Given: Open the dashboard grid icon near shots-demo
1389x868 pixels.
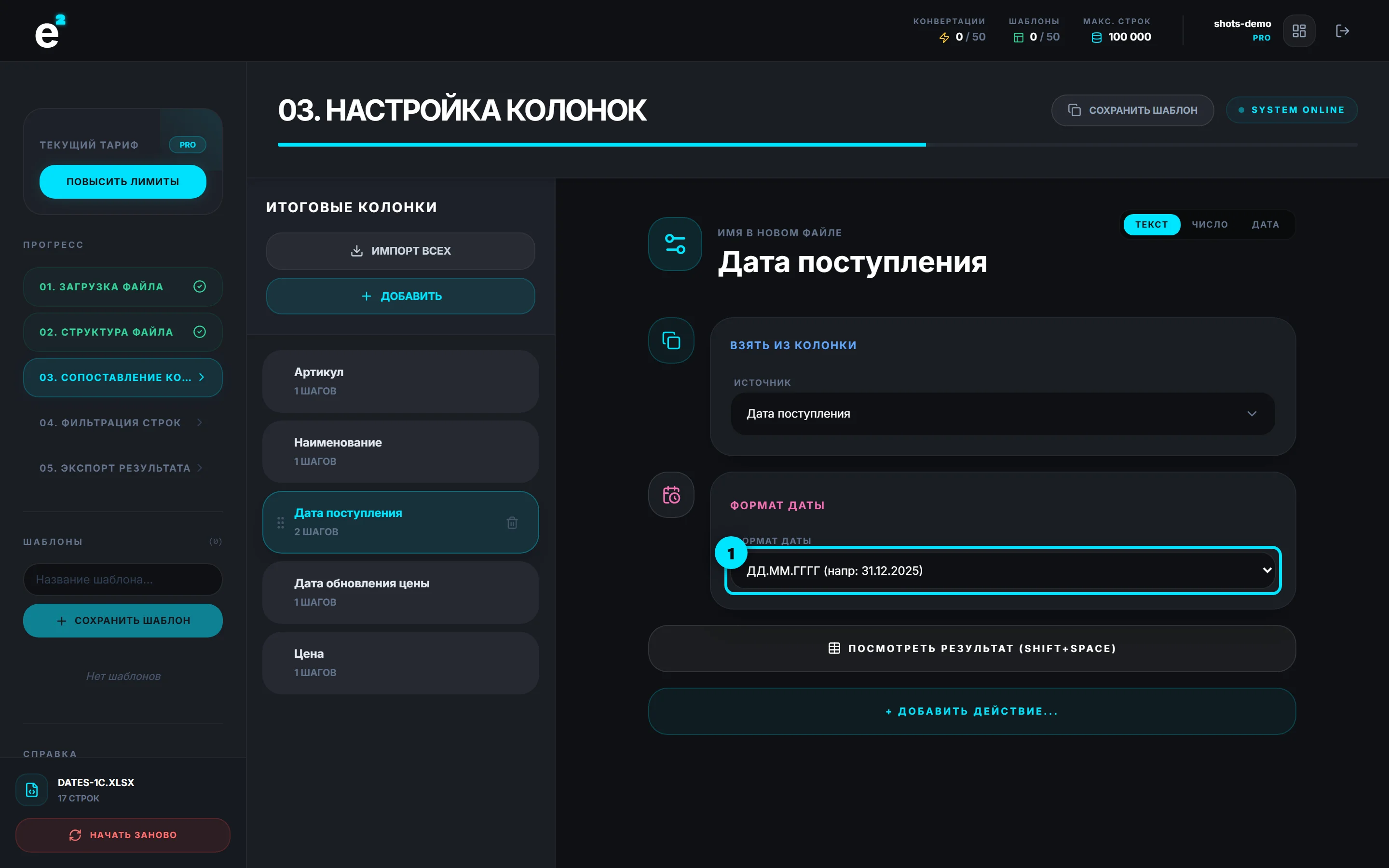Looking at the screenshot, I should pyautogui.click(x=1299, y=30).
